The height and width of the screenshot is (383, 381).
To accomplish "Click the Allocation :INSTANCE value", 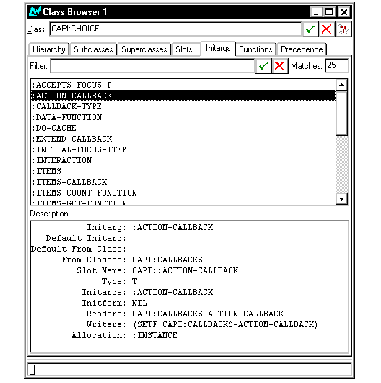I will click(155, 335).
